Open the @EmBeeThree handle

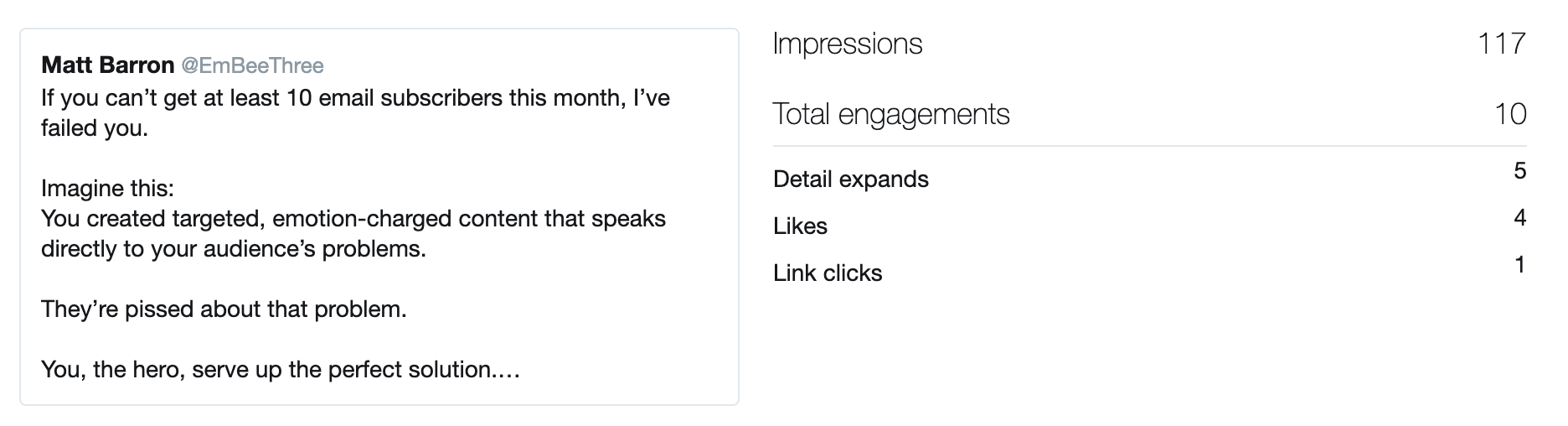tap(252, 65)
